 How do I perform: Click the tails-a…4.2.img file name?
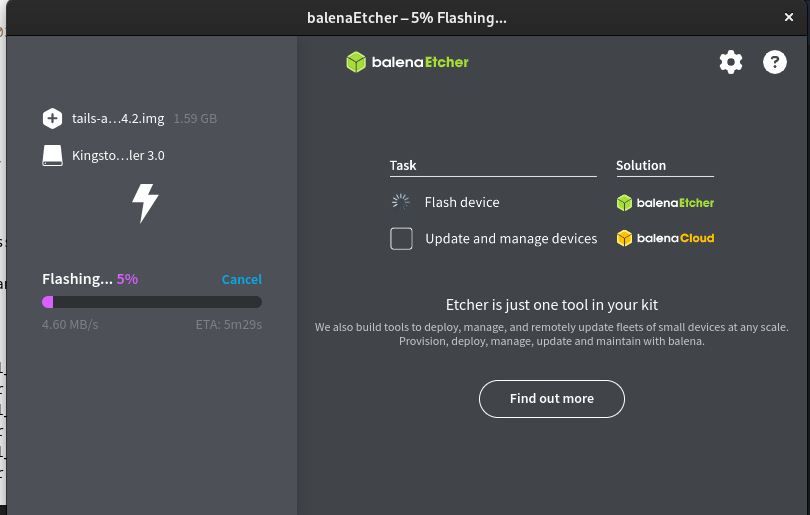[118, 119]
